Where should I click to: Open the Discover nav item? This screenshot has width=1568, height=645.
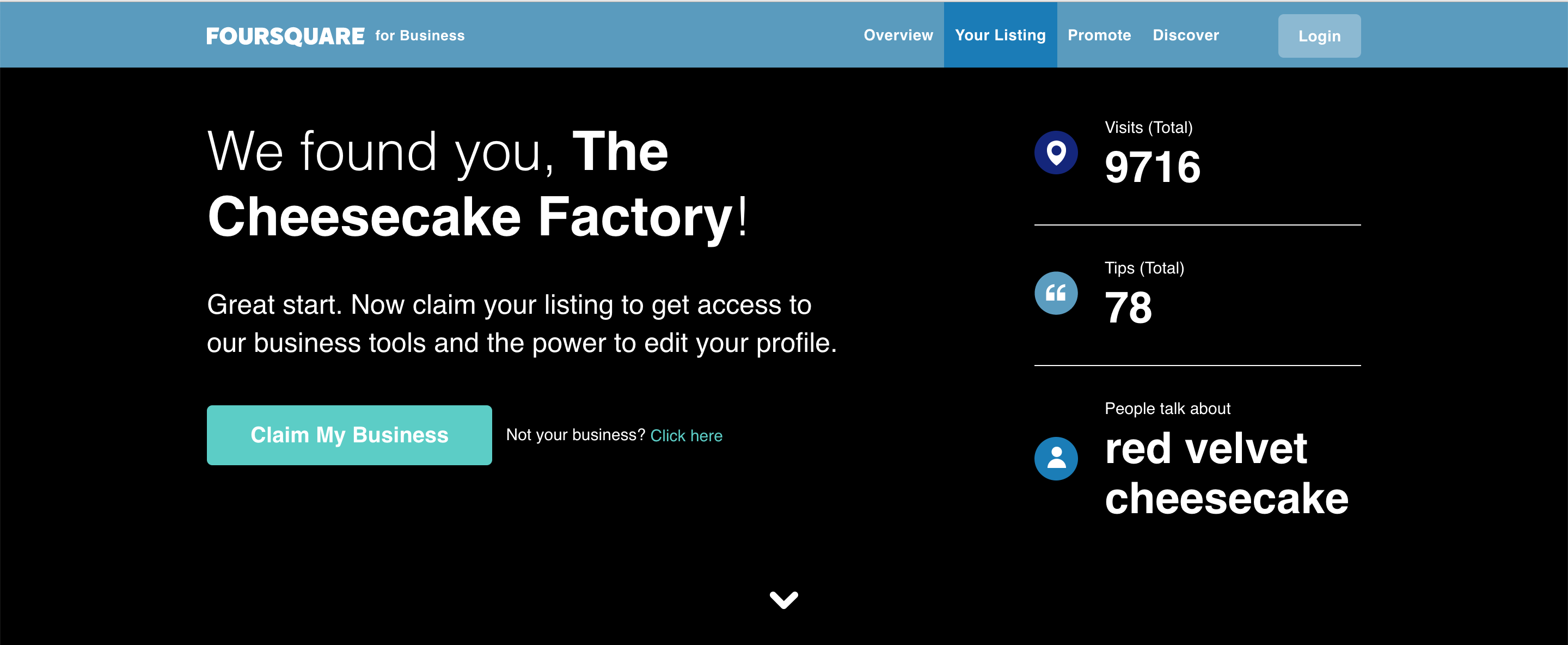point(1185,35)
